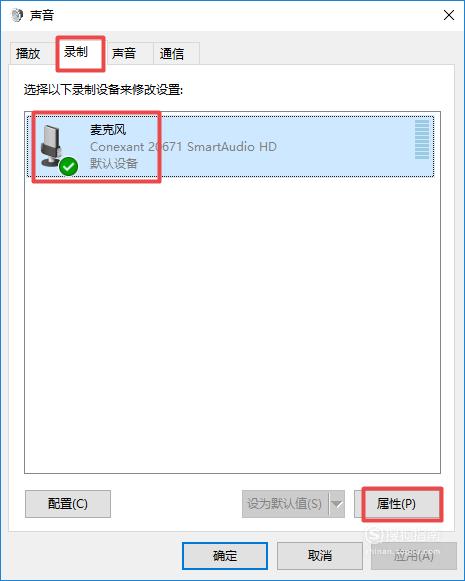Open the 声音 tab

tap(124, 54)
